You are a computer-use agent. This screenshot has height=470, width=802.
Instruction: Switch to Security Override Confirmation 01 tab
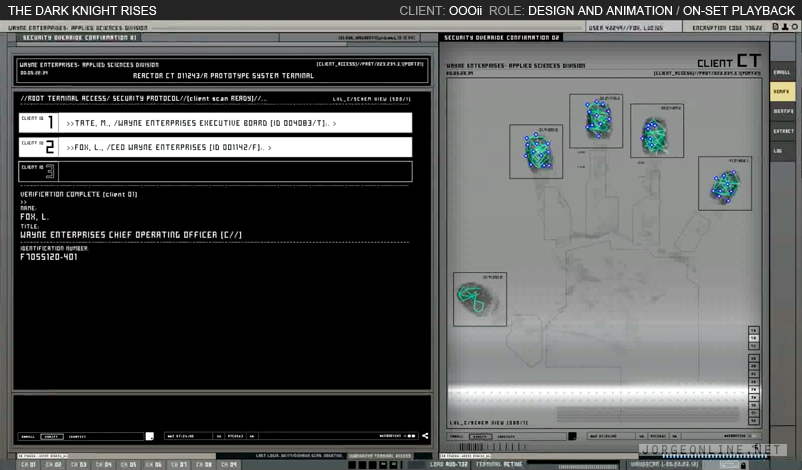[x=78, y=37]
